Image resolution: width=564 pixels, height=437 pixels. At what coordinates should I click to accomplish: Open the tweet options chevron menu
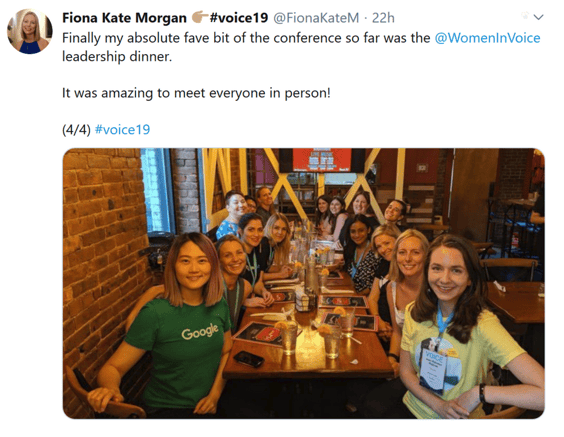[x=538, y=17]
